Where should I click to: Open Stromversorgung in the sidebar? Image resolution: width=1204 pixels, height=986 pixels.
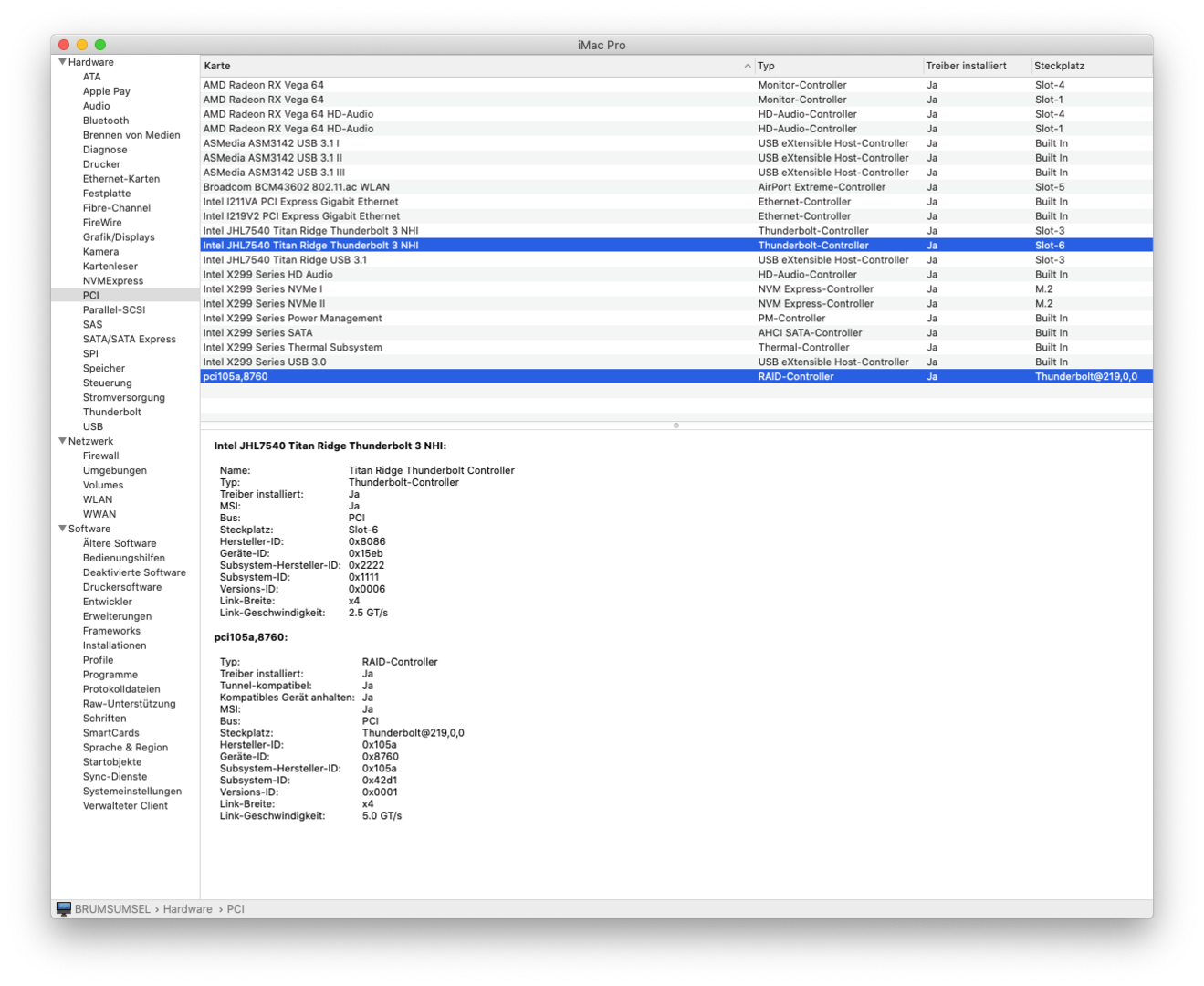pyautogui.click(x=124, y=398)
